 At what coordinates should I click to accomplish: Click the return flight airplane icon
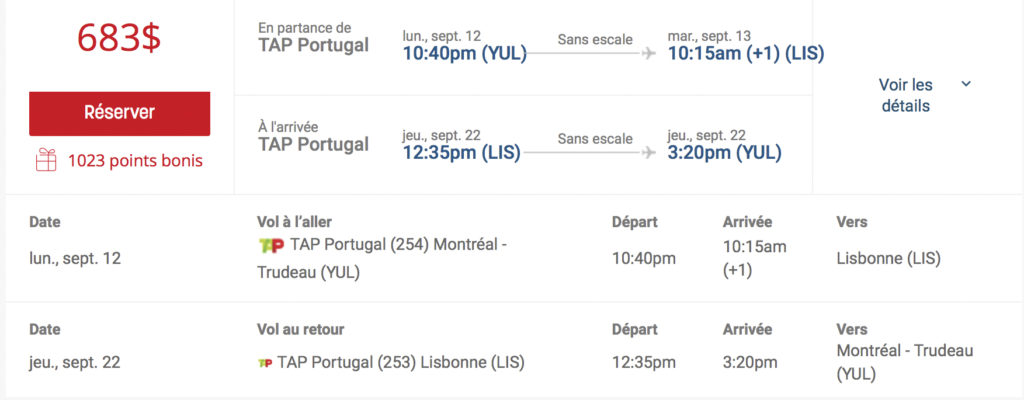point(649,152)
